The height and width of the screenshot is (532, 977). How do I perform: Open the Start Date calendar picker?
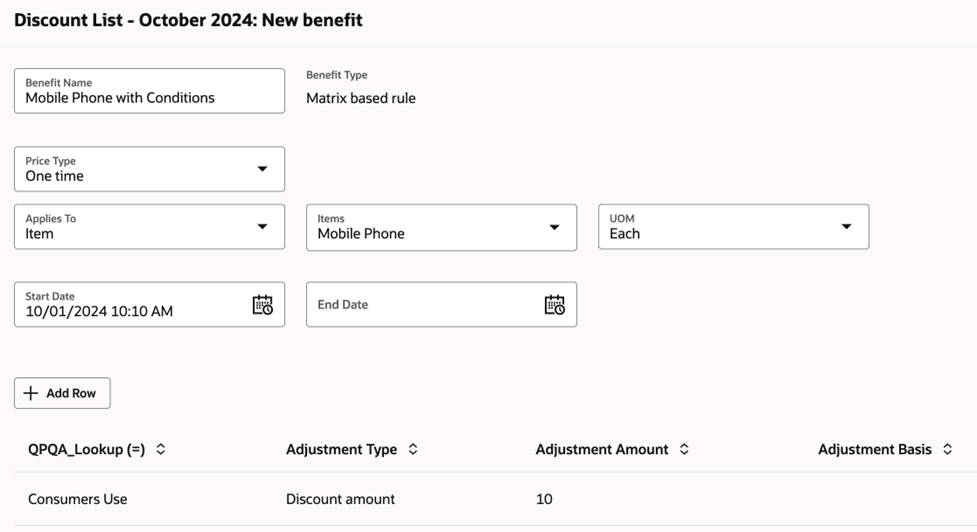coord(262,305)
